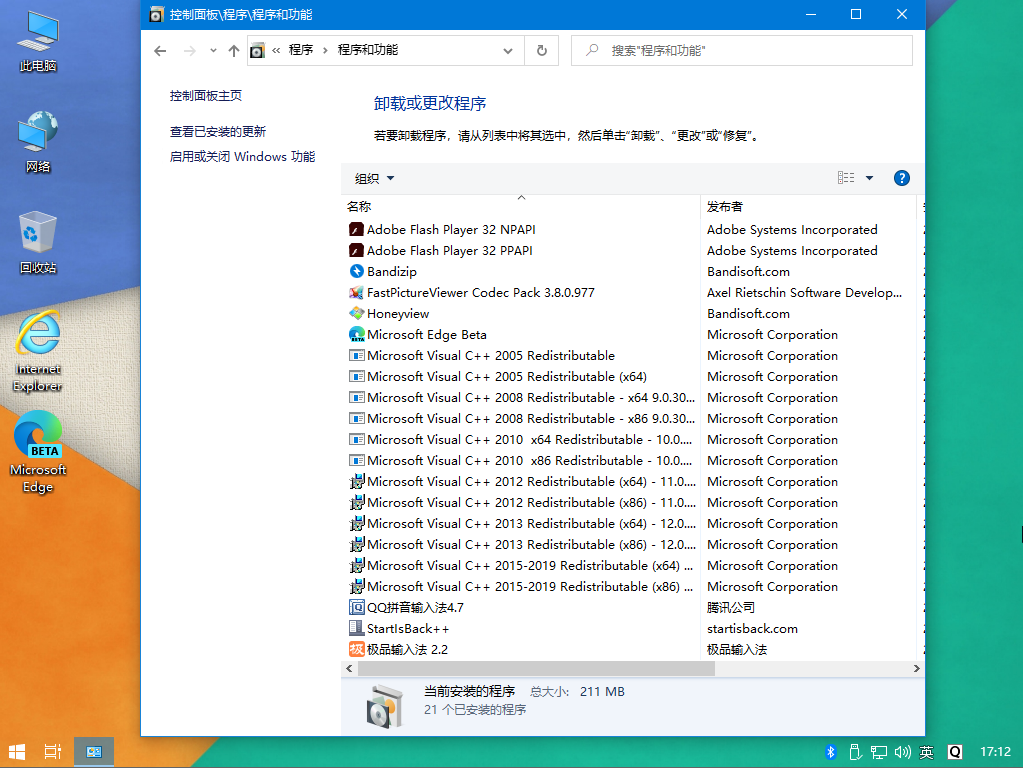Click the Visual C++ 2012 Redistributable (x64) icon
Screen dimensions: 1023x768
point(356,482)
